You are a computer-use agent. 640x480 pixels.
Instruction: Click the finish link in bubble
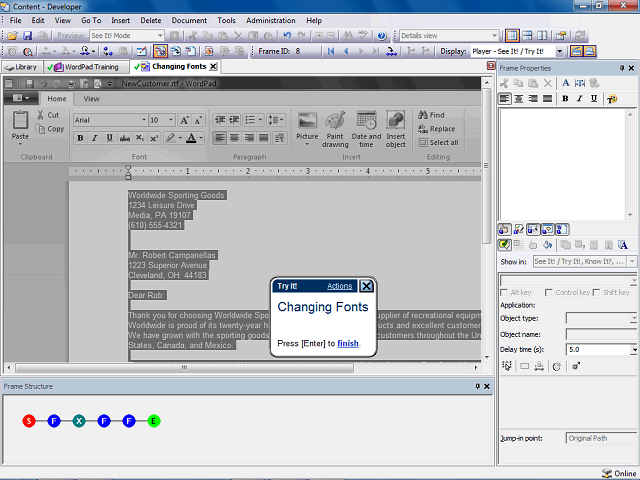pyautogui.click(x=347, y=343)
